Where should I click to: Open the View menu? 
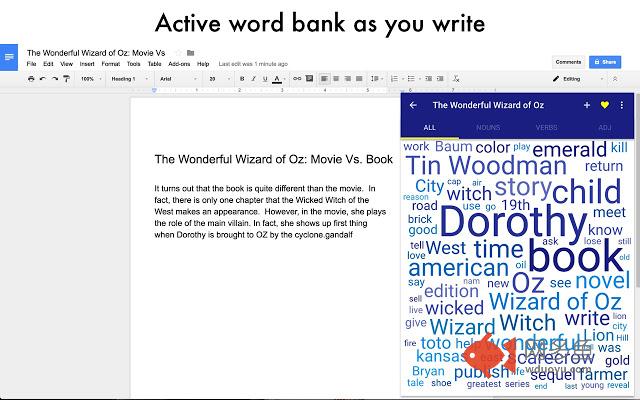(x=67, y=64)
